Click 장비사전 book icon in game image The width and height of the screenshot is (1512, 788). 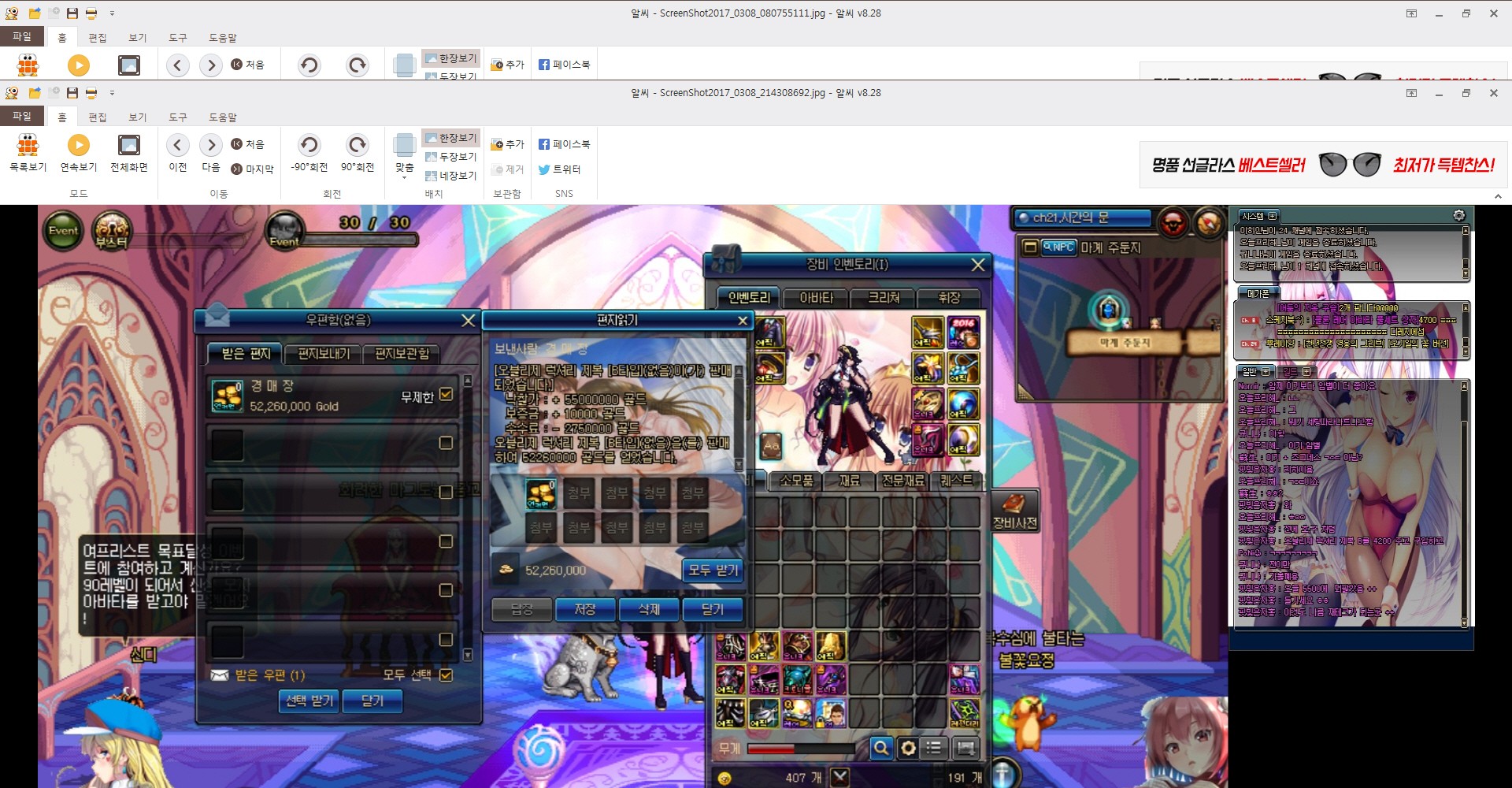[1014, 511]
